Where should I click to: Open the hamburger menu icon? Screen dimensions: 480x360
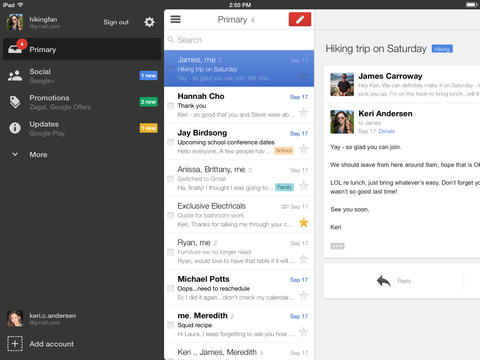175,19
